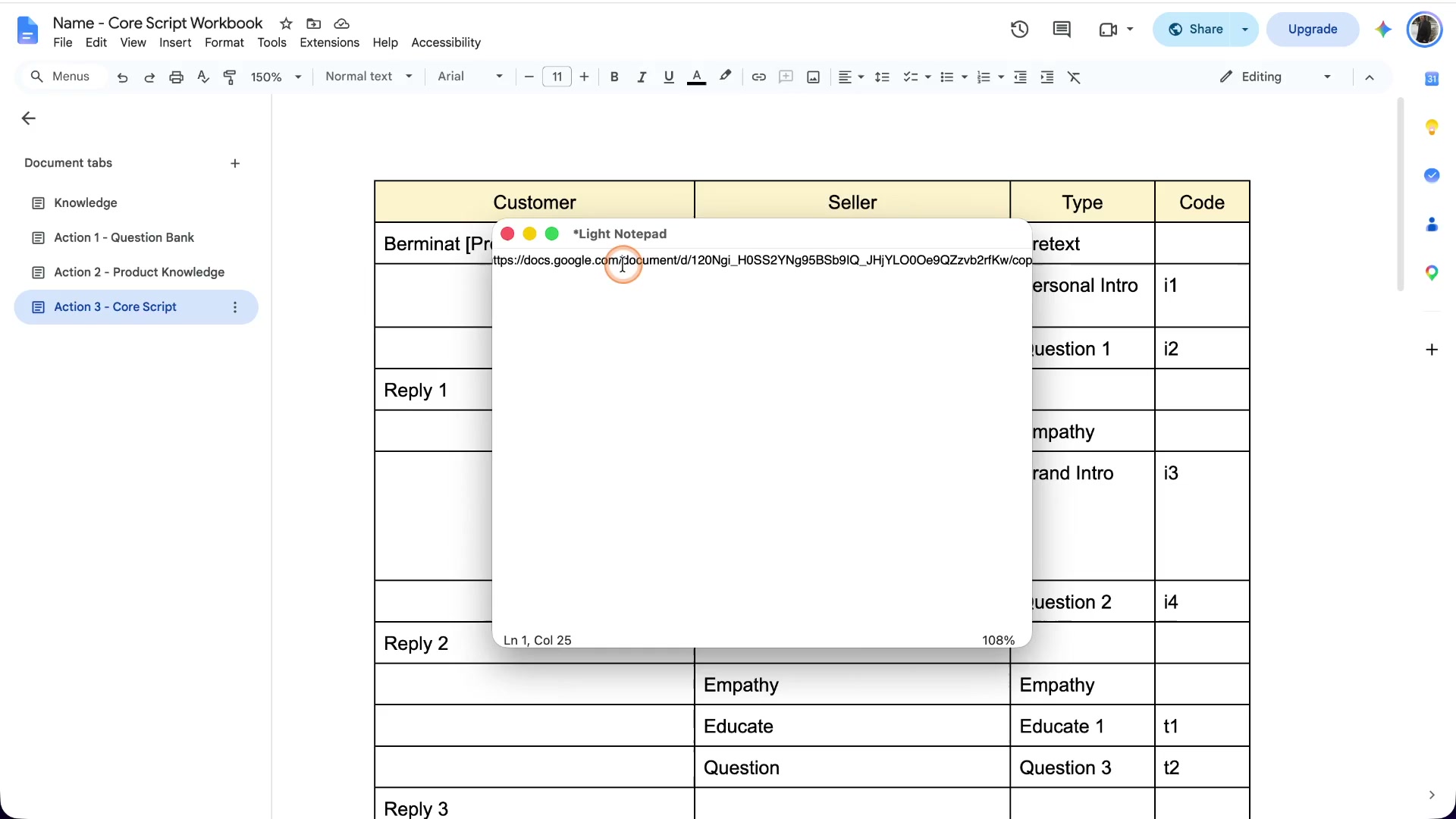
Task: Open the line spacing options
Action: tap(882, 77)
